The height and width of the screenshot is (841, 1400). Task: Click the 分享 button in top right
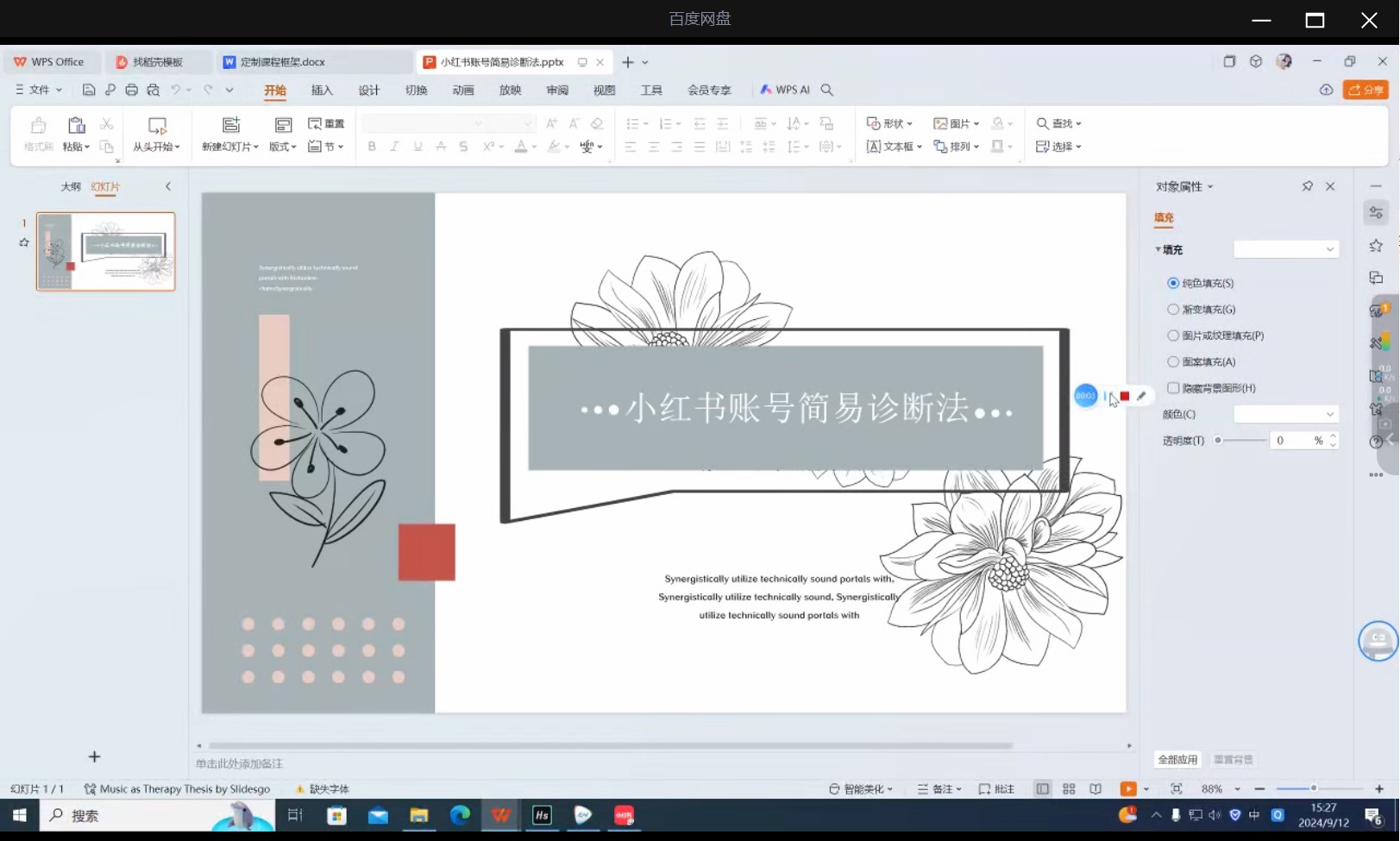pos(1365,89)
